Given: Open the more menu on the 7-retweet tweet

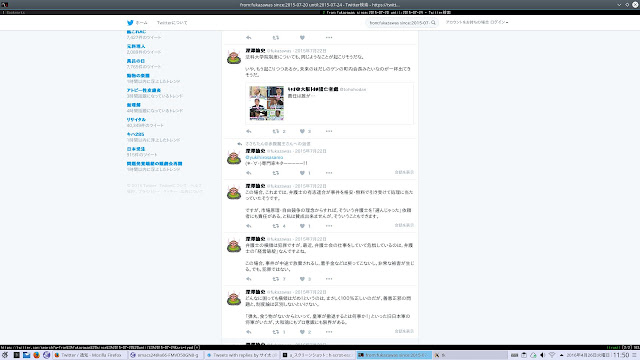Looking at the screenshot, I should pos(329,279).
